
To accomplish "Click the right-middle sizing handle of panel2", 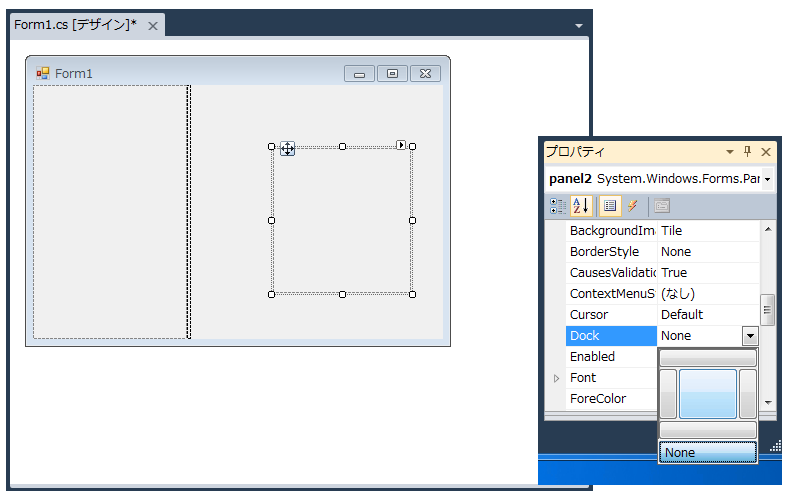I will coord(412,220).
